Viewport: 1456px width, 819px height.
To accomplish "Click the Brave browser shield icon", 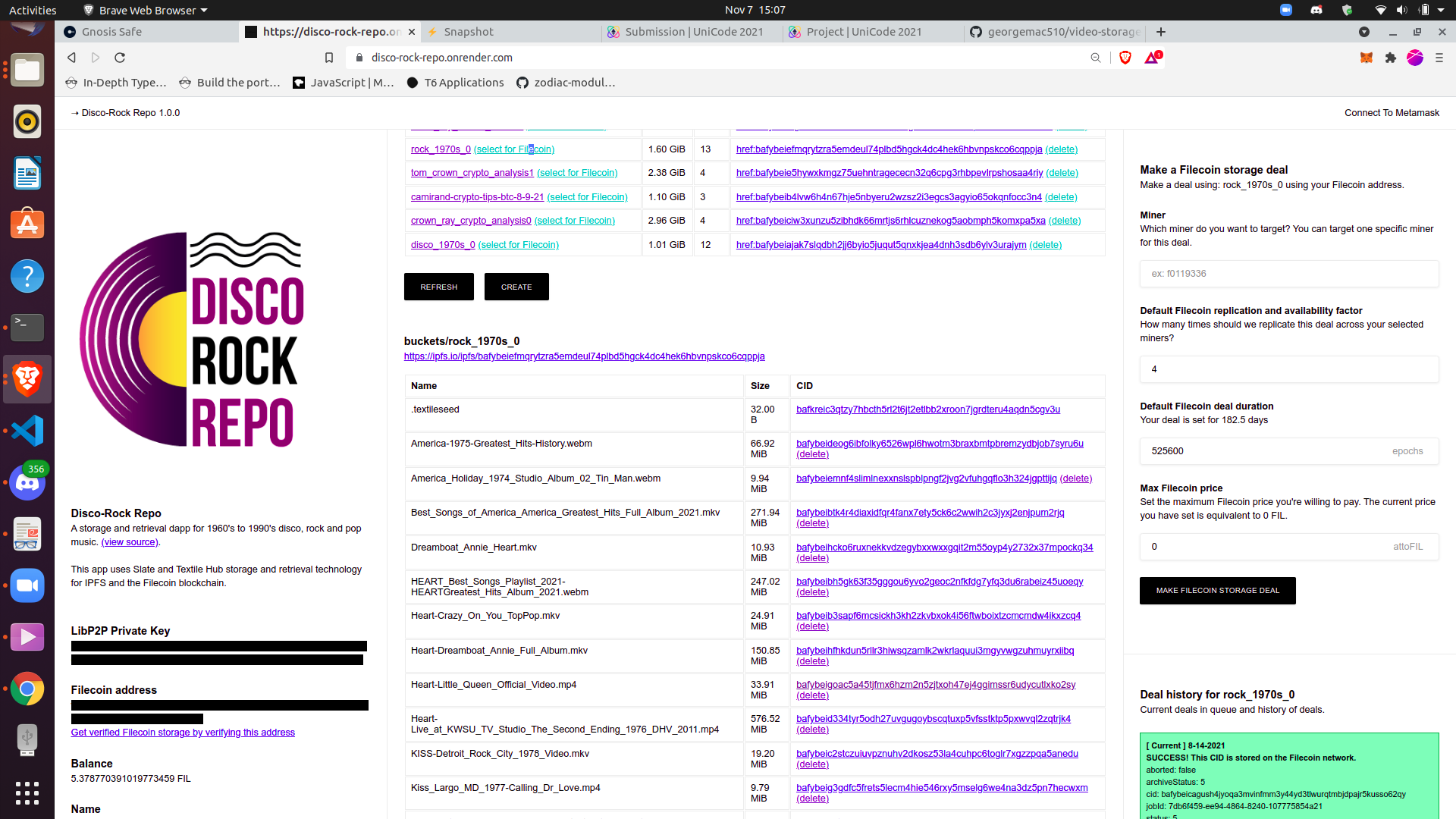I will tap(1126, 57).
